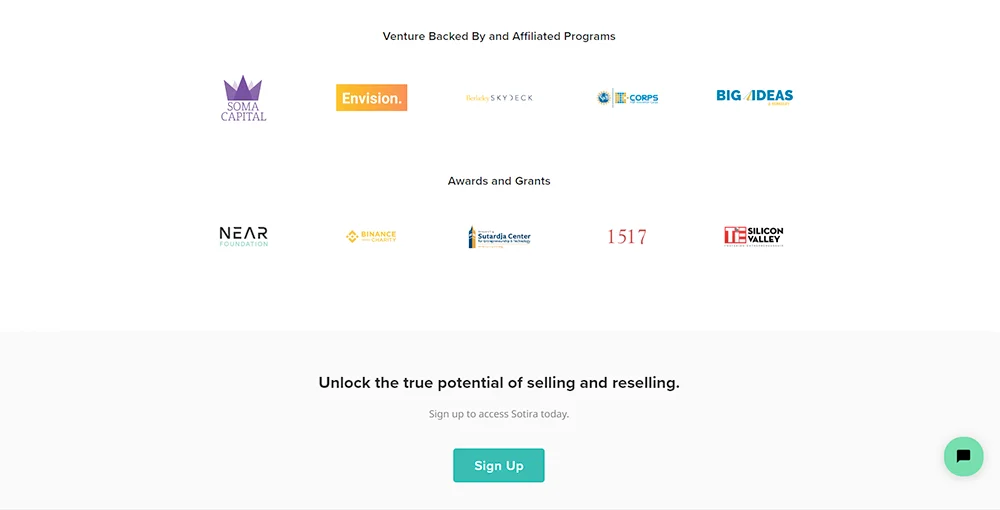Viewport: 1000px width, 510px height.
Task: Select the Berkeley SkyDeck logo
Action: (x=499, y=98)
